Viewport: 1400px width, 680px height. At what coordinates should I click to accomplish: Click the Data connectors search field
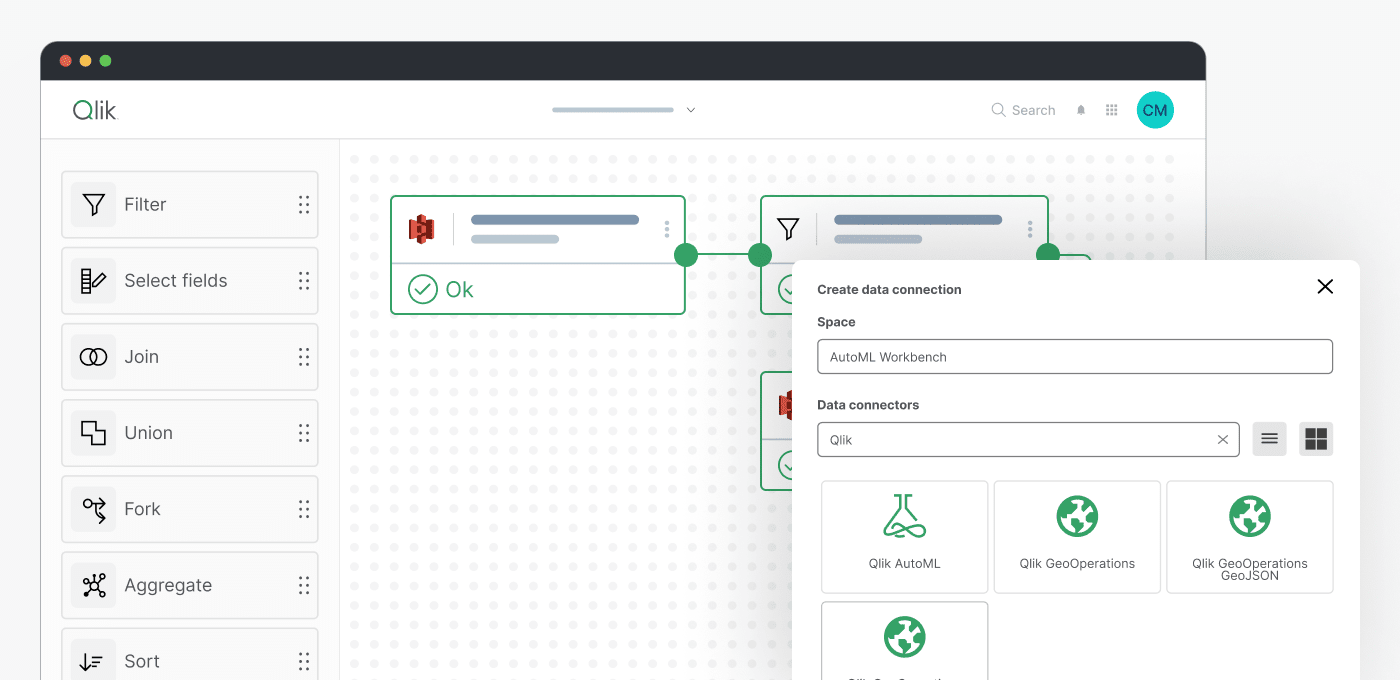pyautogui.click(x=1028, y=439)
